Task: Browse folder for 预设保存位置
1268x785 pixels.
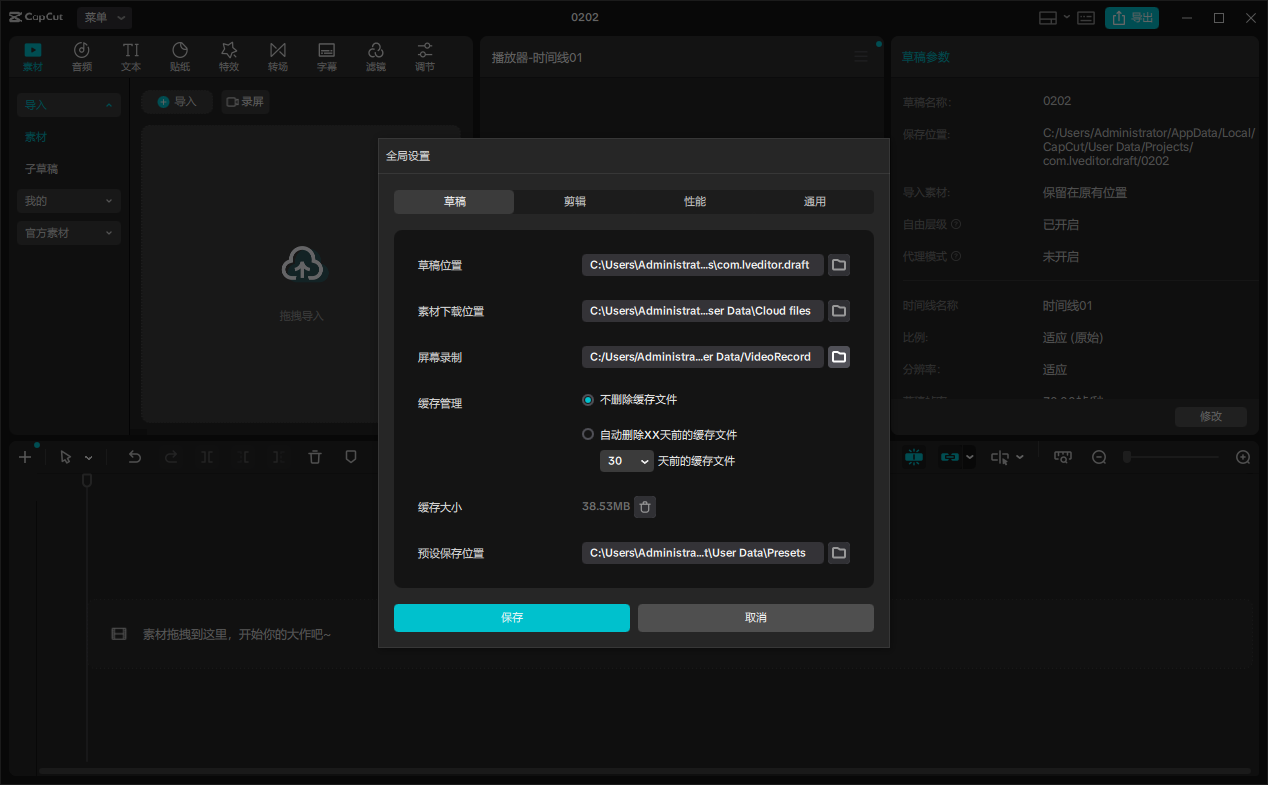Action: coord(839,553)
